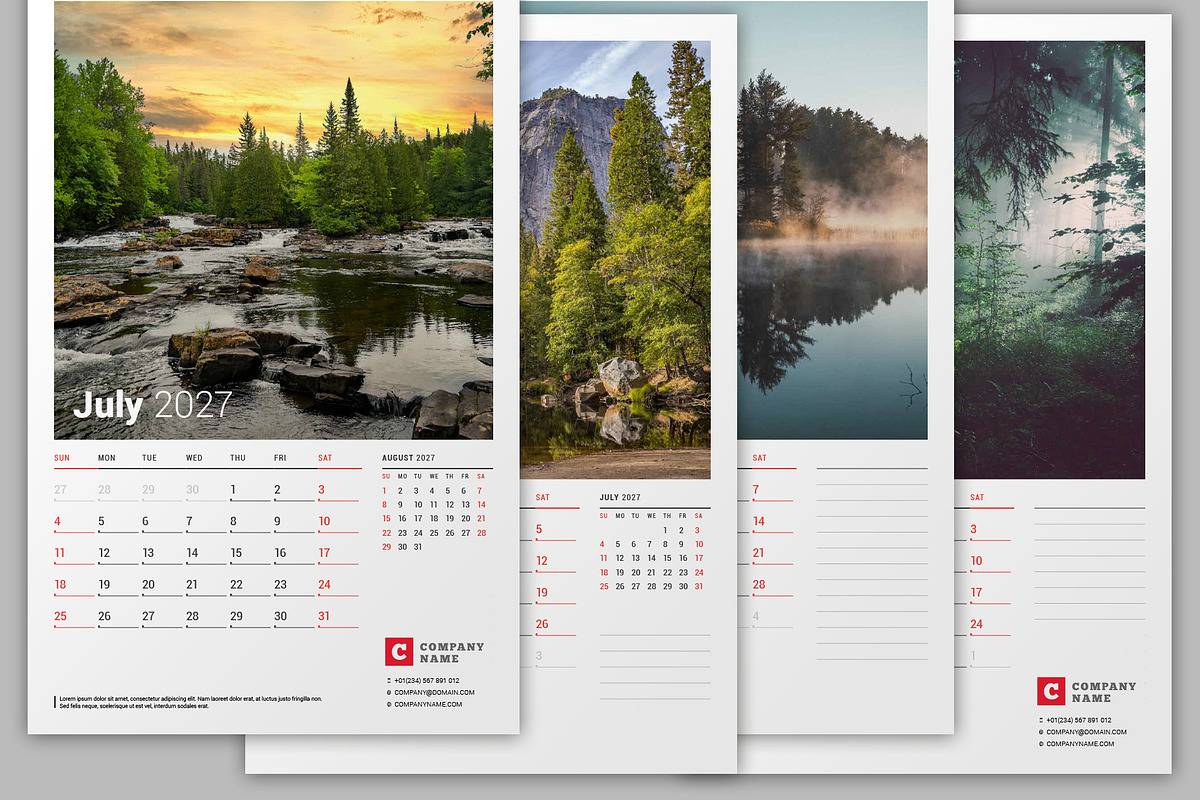This screenshot has height=800, width=1200.
Task: Select date 31 in the August 2027 mini calendar
Action: tap(418, 547)
